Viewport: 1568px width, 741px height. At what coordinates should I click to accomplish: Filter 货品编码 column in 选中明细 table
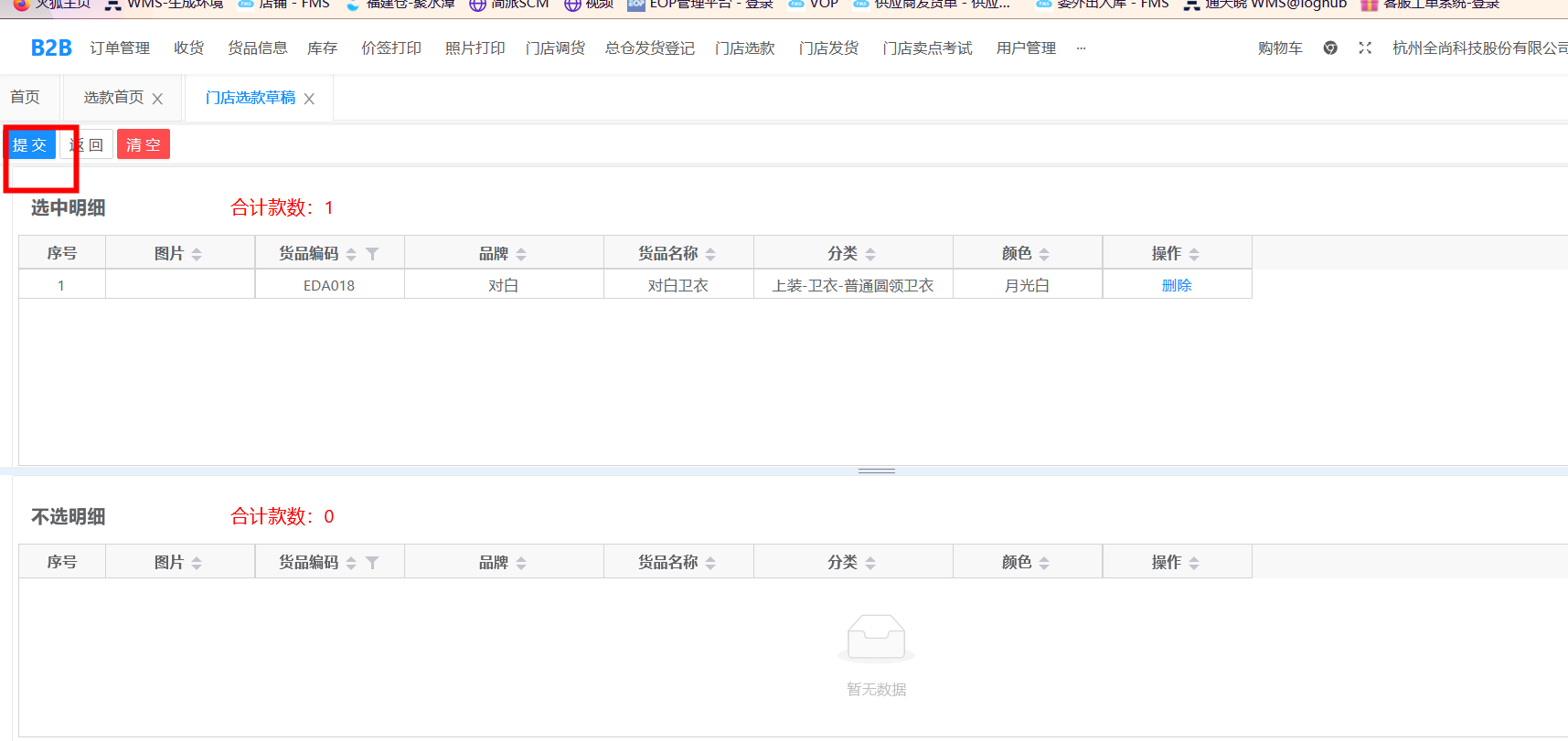(x=372, y=254)
